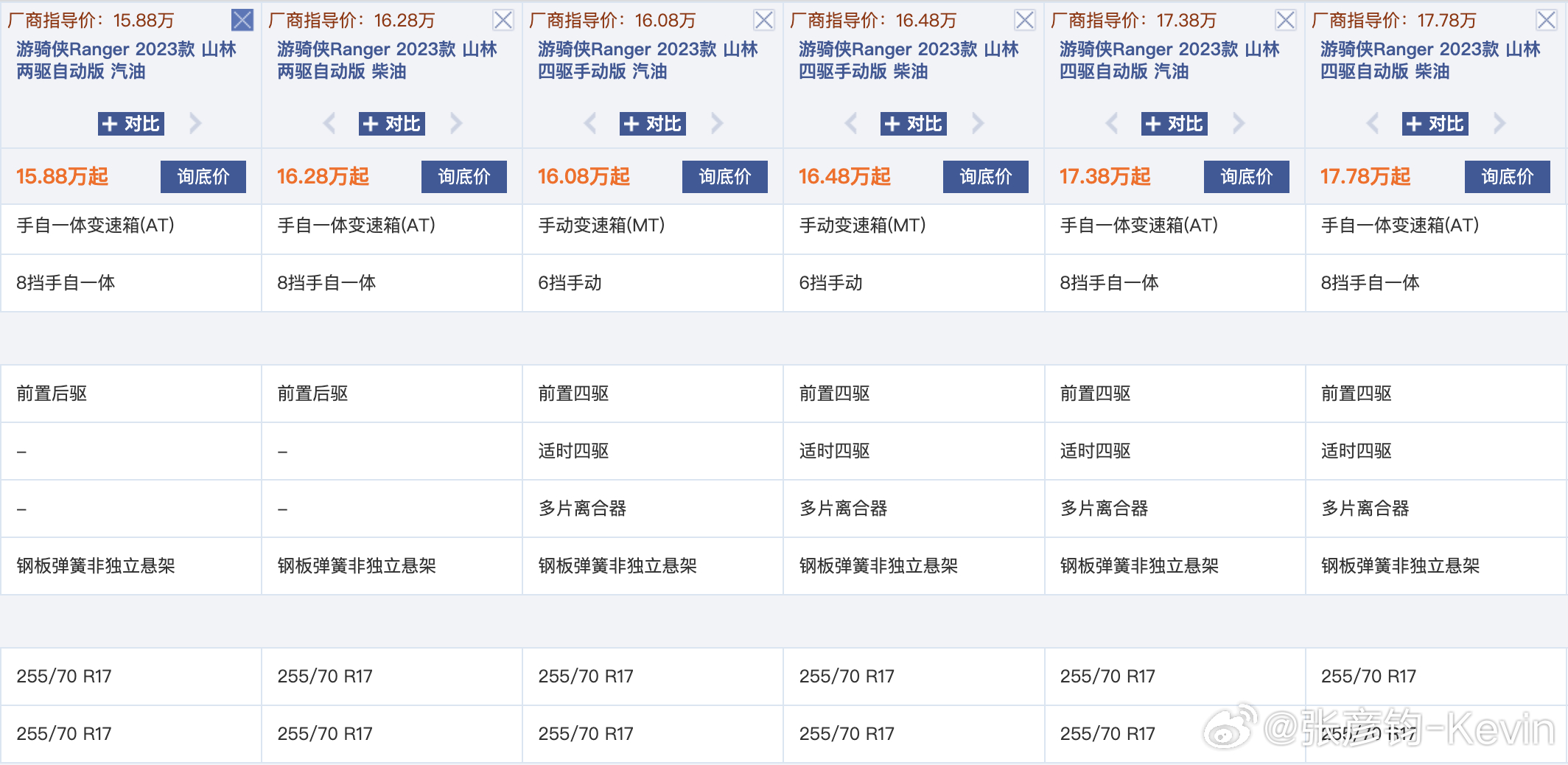Select 多片离合器 cell in the 17.38万 column
The image size is (1568, 765).
[x=1175, y=509]
